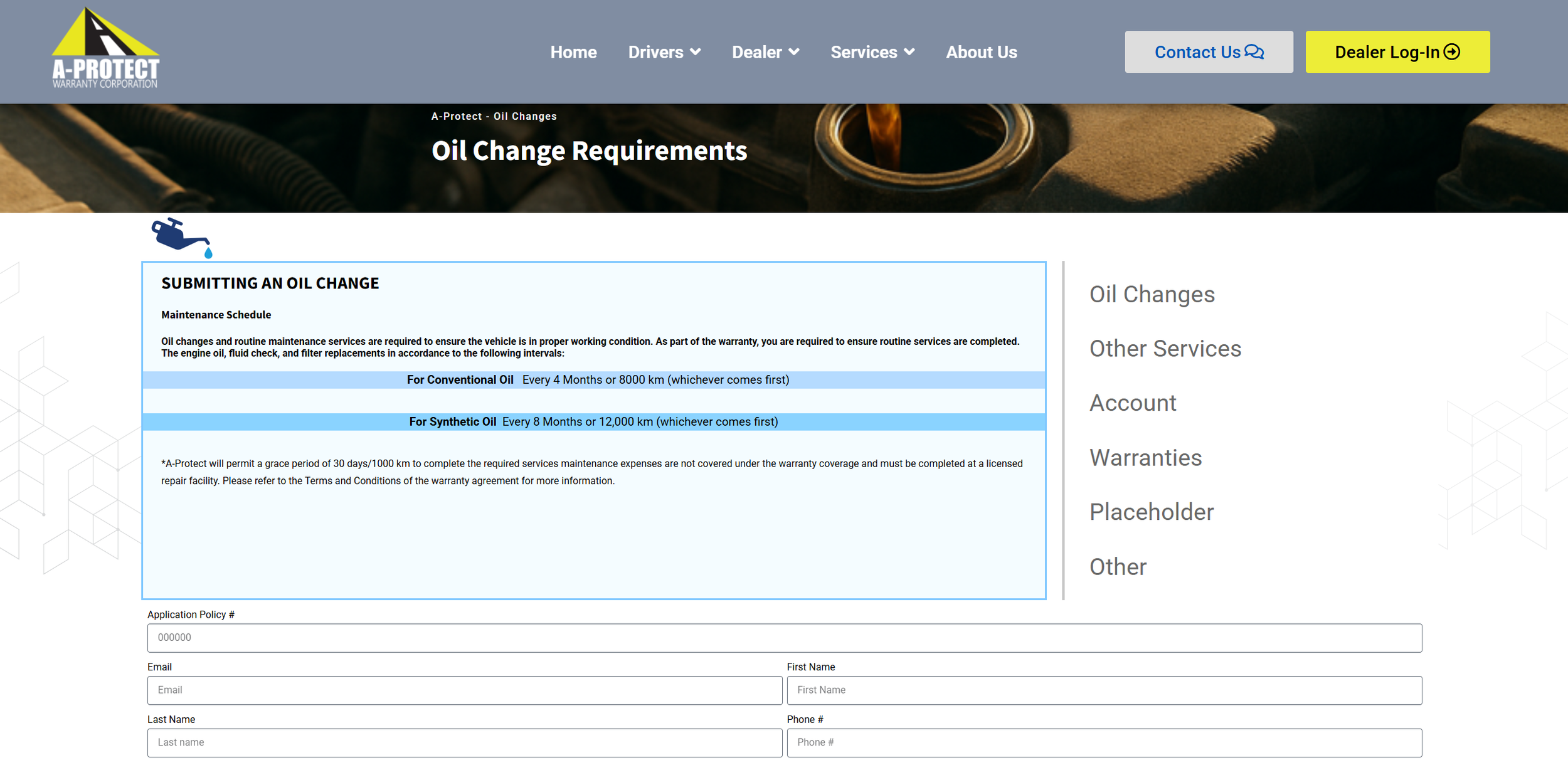Choose Other in the sidebar list
This screenshot has height=760, width=1568.
tap(1118, 567)
